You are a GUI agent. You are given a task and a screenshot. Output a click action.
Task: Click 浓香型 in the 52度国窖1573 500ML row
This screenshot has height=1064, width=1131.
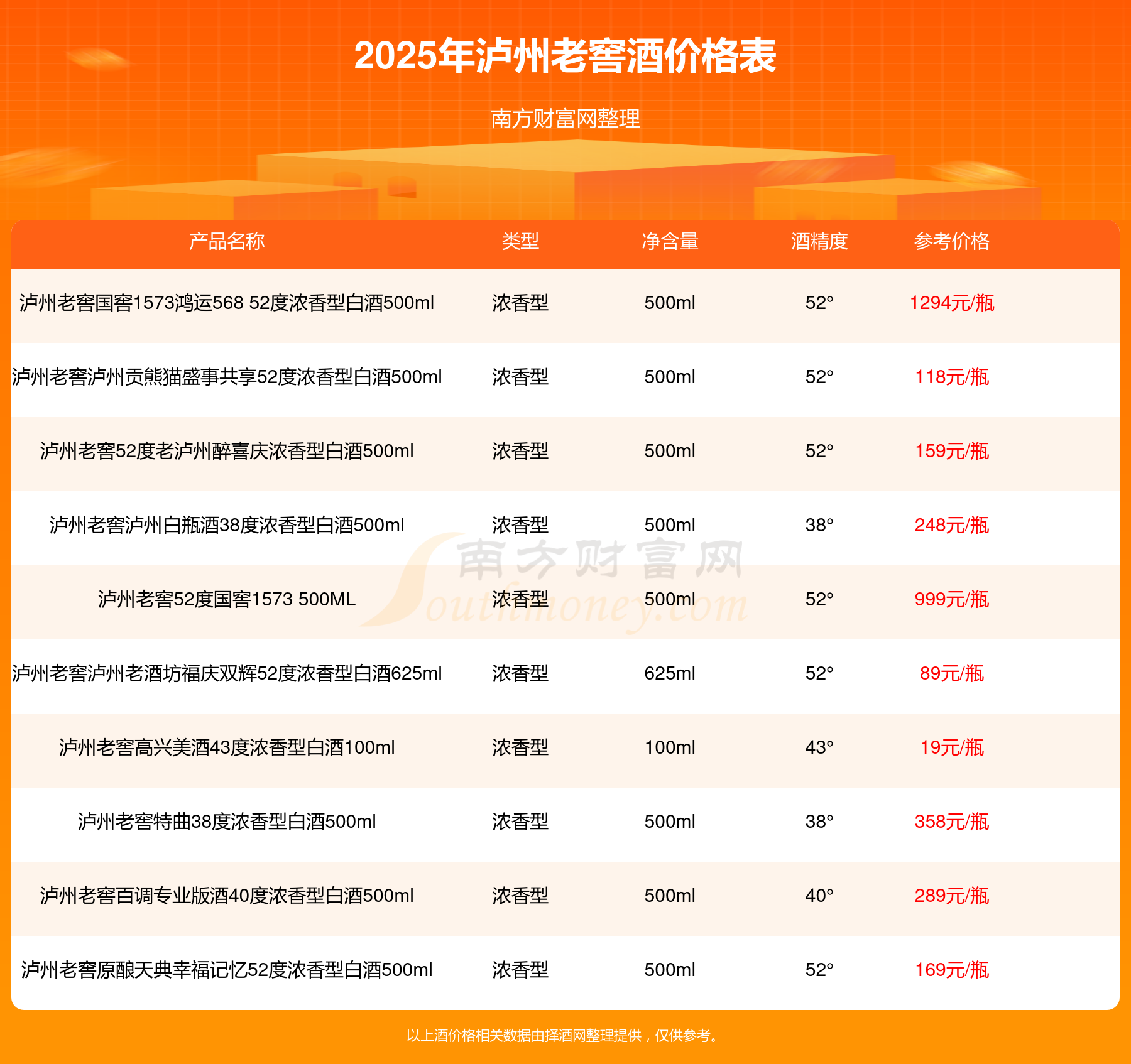[520, 599]
